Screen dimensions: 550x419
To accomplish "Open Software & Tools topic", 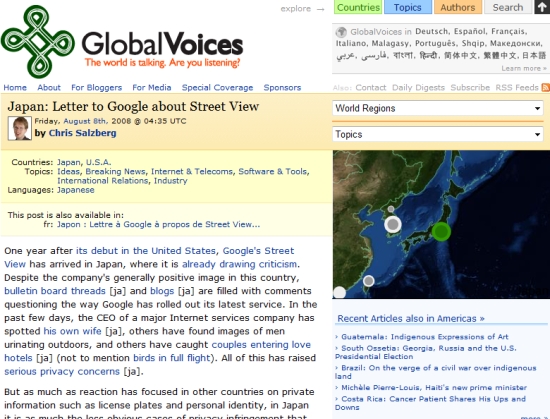I will pos(273,171).
